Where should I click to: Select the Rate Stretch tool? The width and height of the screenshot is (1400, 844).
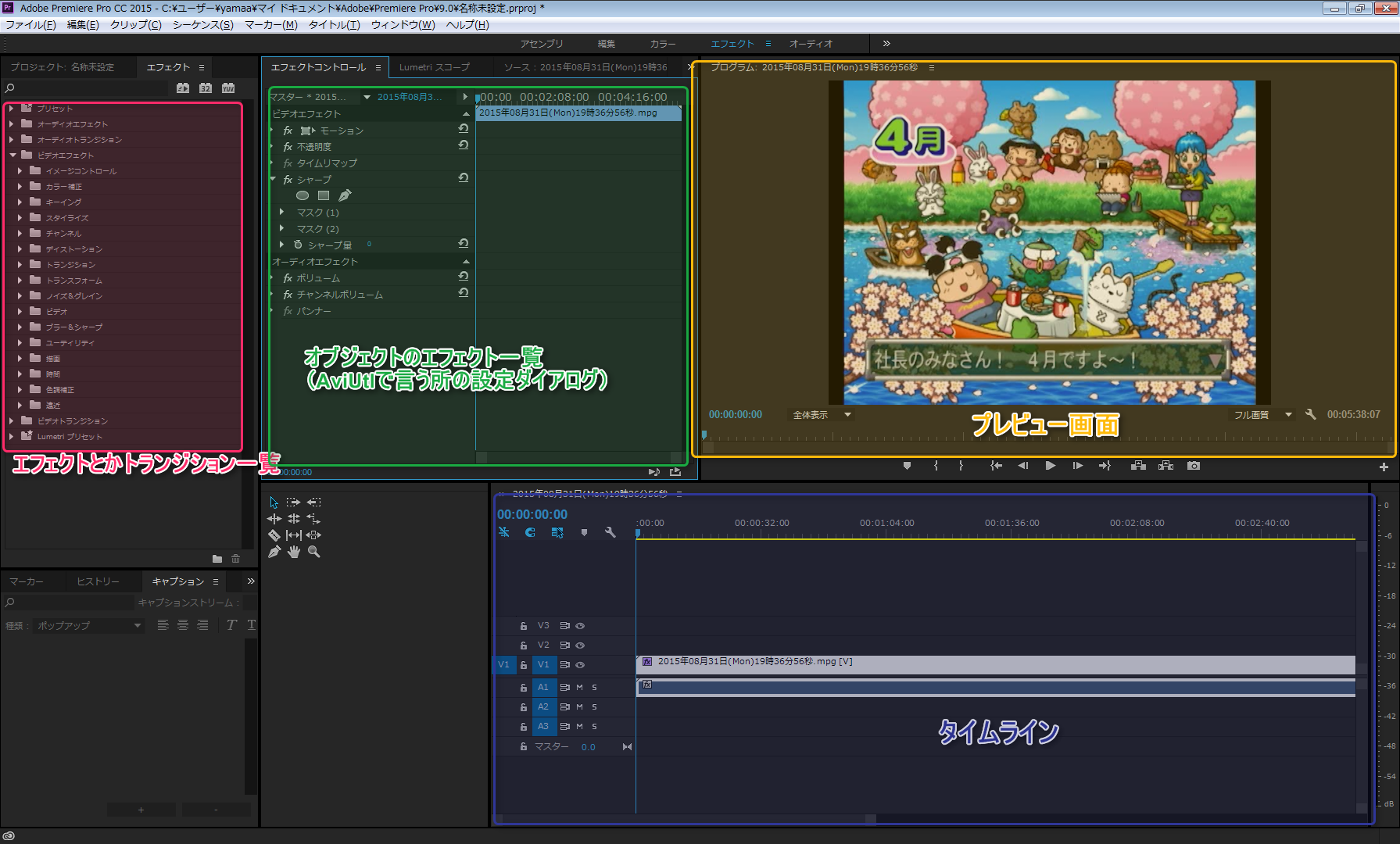tap(313, 519)
